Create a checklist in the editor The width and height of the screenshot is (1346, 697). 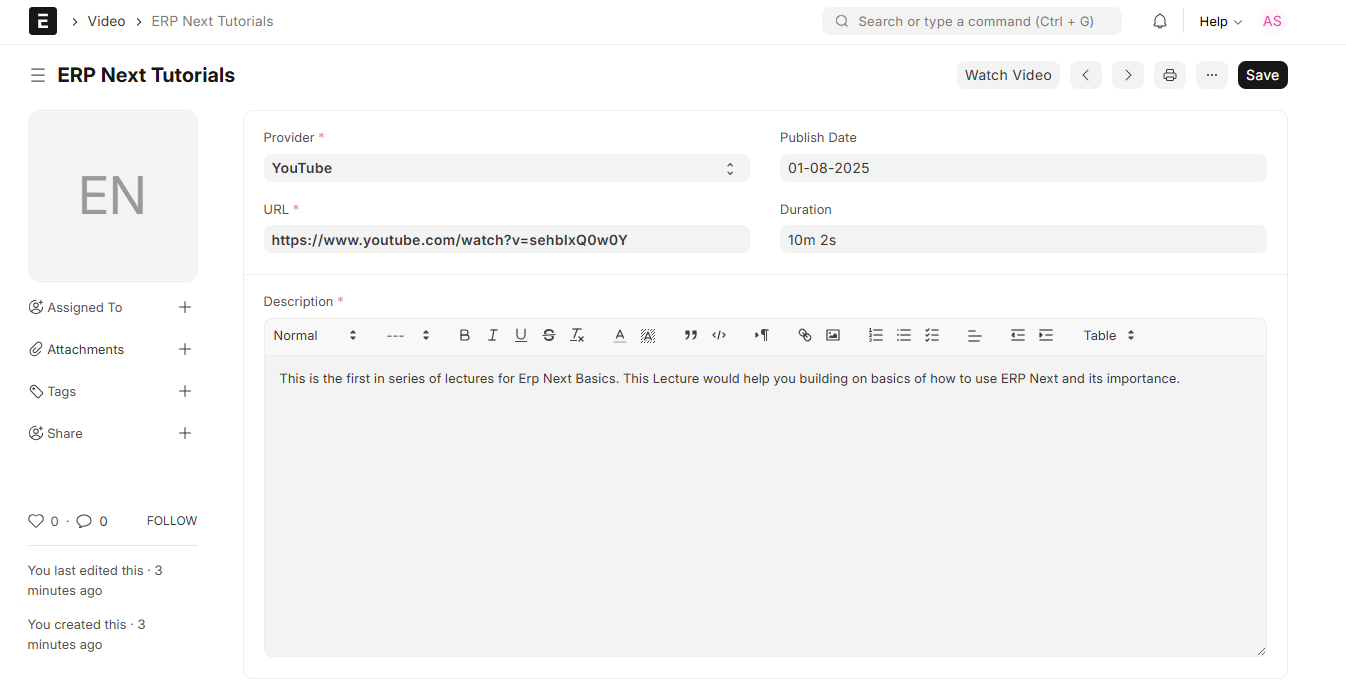coord(932,335)
